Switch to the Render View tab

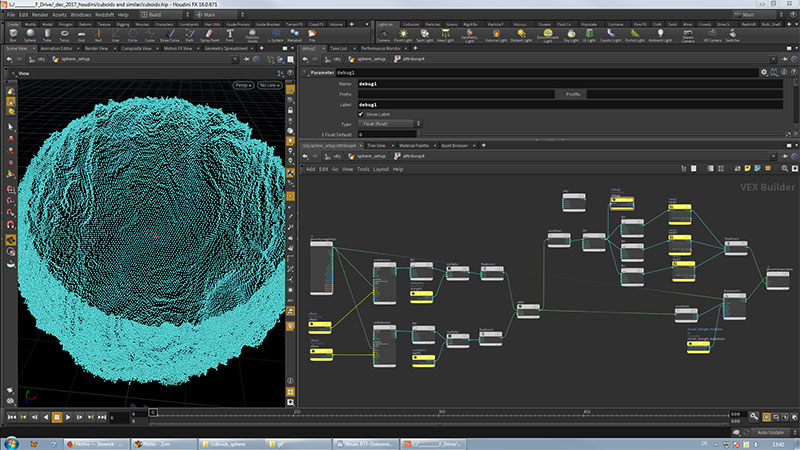[x=96, y=48]
